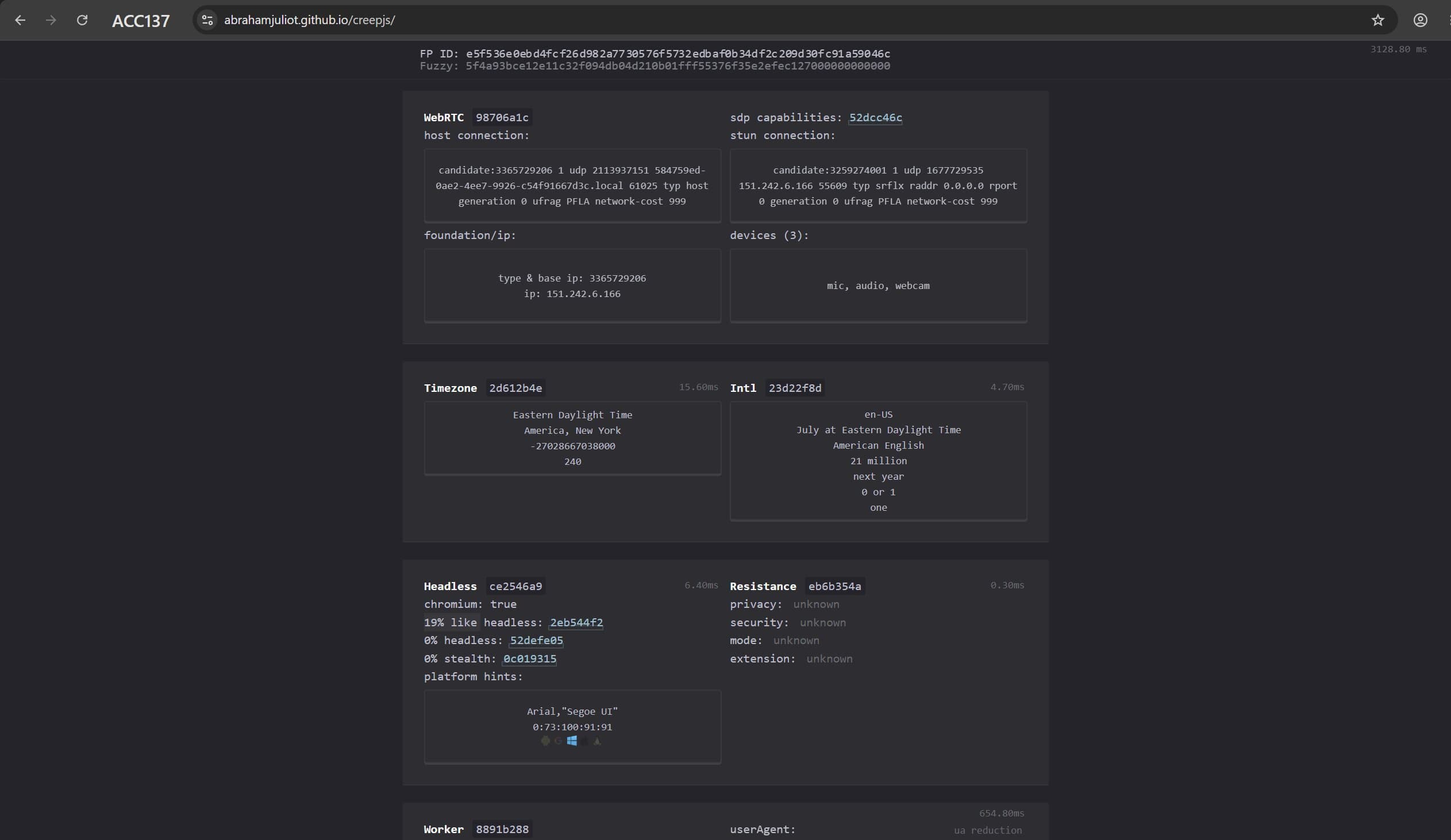This screenshot has width=1451, height=840.
Task: Open headless hash link 52defe05
Action: (x=536, y=640)
